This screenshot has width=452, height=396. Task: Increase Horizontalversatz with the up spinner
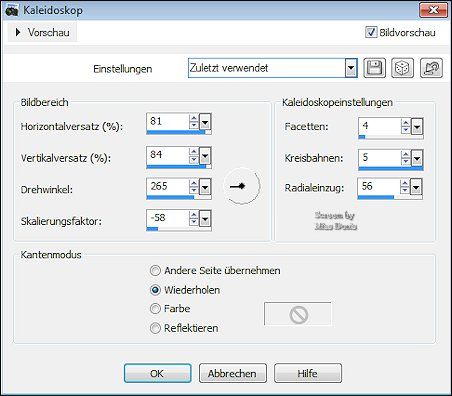[194, 118]
